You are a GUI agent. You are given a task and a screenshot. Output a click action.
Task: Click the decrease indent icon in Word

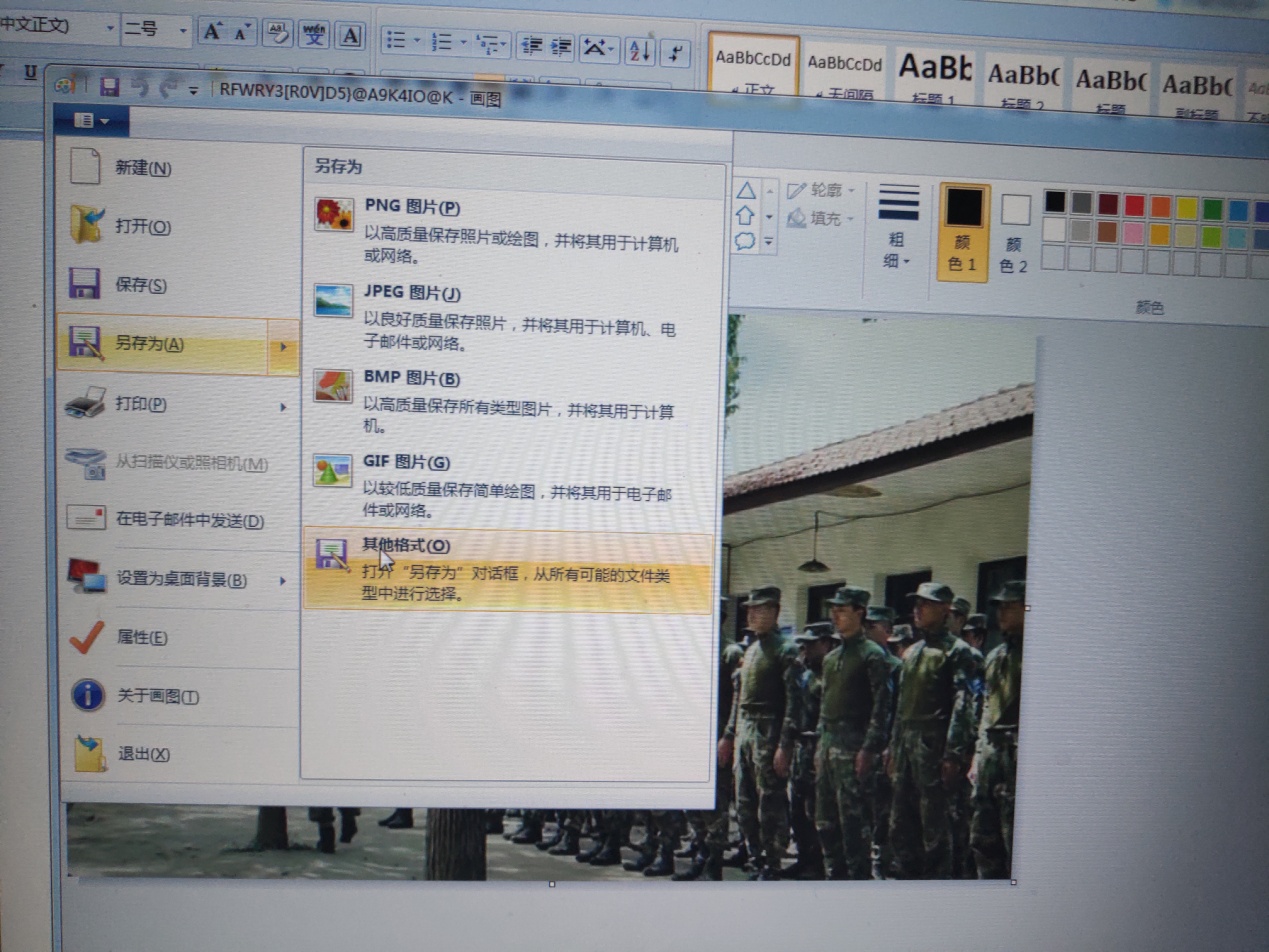click(x=531, y=46)
